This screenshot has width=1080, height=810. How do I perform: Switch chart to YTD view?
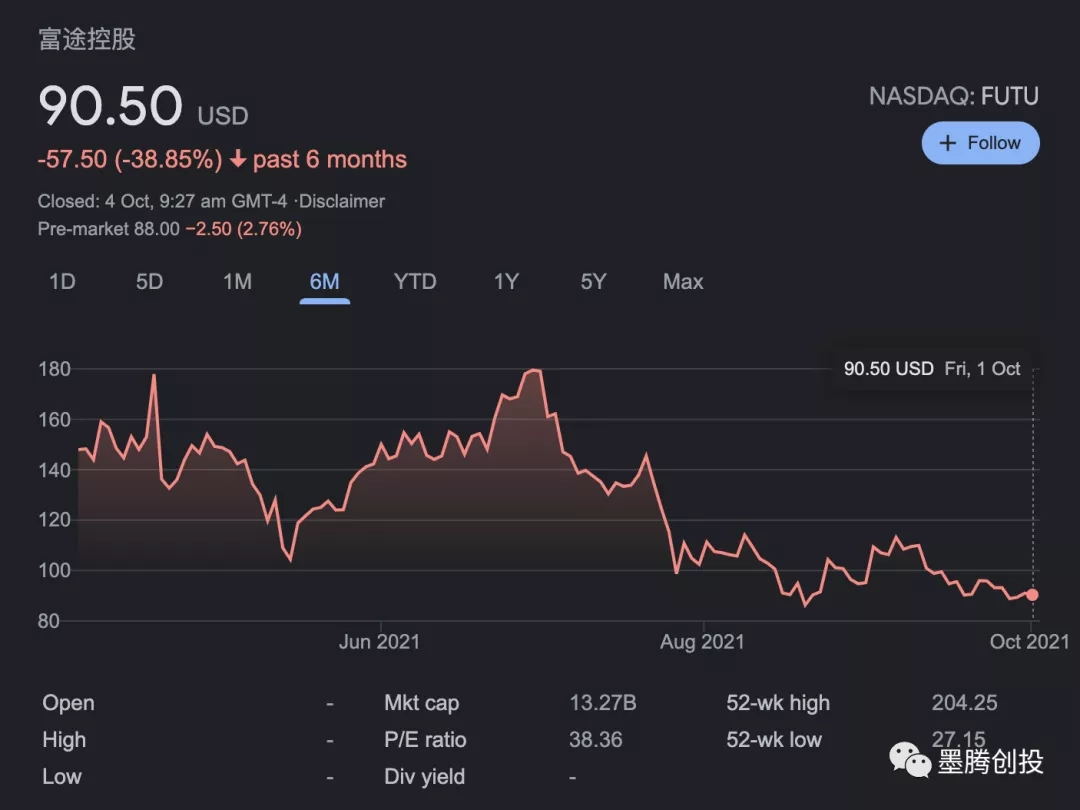click(415, 282)
